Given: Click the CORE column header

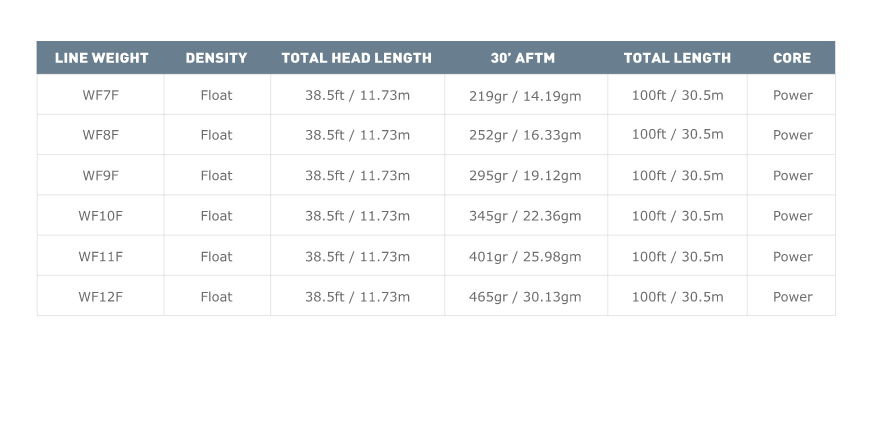Looking at the screenshot, I should pyautogui.click(x=792, y=58).
